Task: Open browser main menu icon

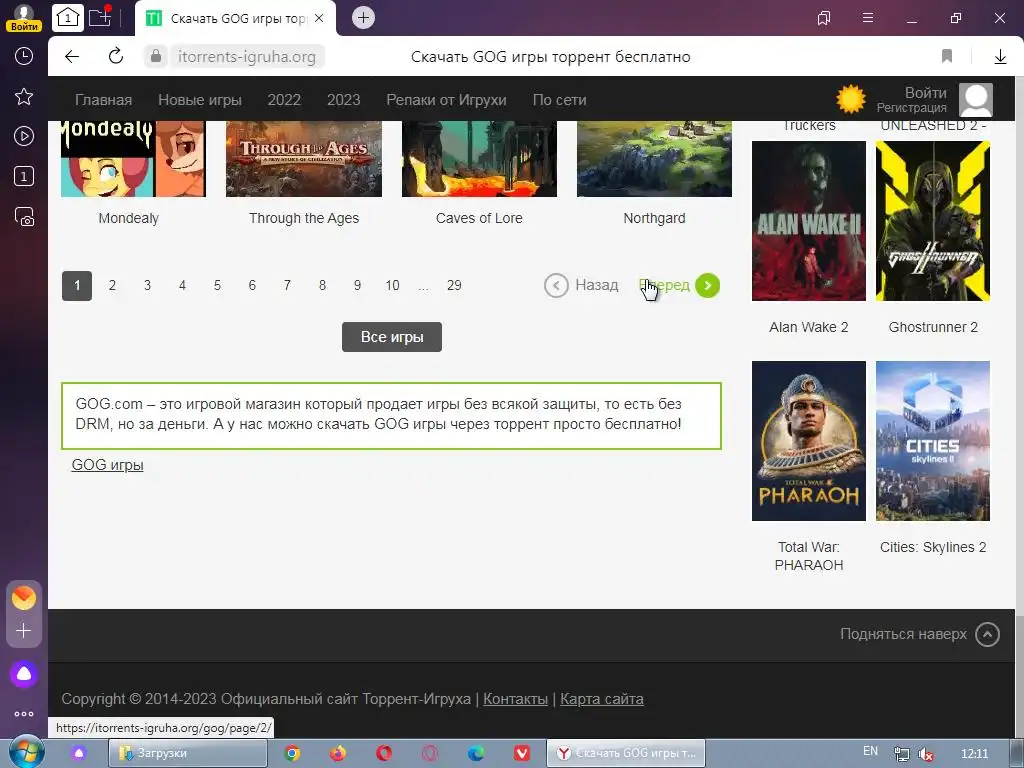Action: 868,18
